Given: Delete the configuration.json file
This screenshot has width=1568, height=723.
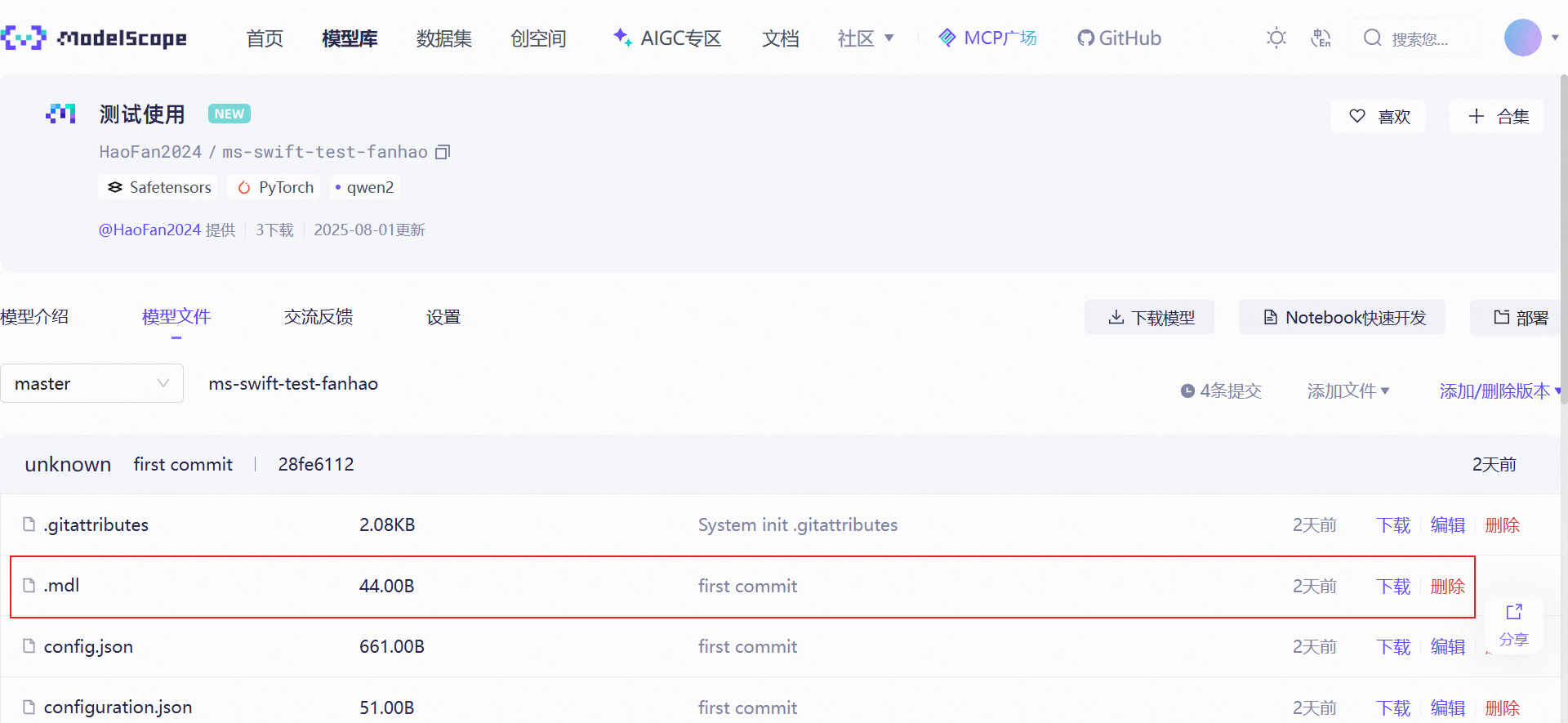Looking at the screenshot, I should [1503, 707].
